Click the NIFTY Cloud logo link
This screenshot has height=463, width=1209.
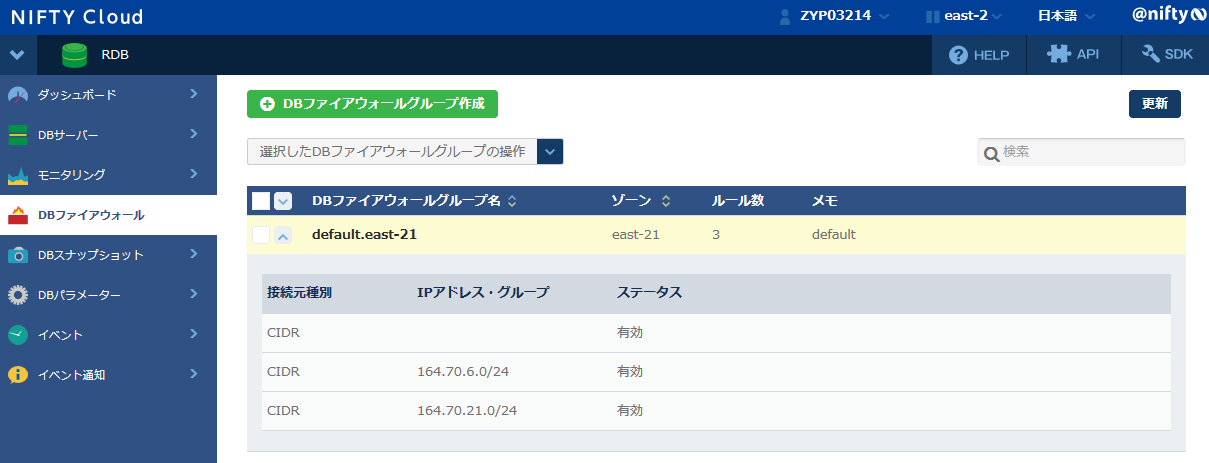pyautogui.click(x=77, y=17)
